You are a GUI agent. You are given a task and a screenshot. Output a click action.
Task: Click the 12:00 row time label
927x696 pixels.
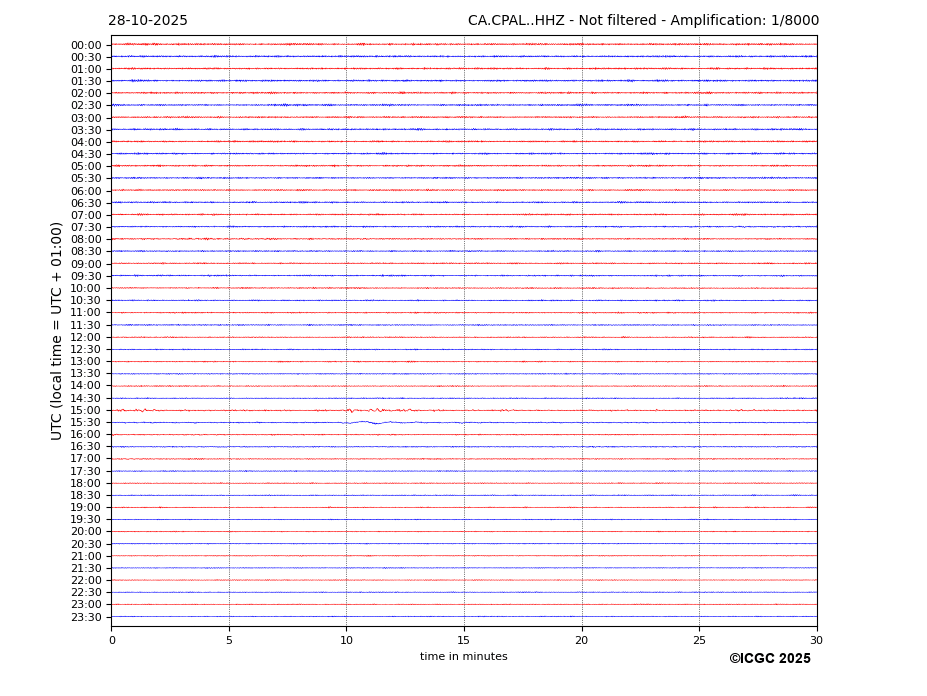coord(86,337)
